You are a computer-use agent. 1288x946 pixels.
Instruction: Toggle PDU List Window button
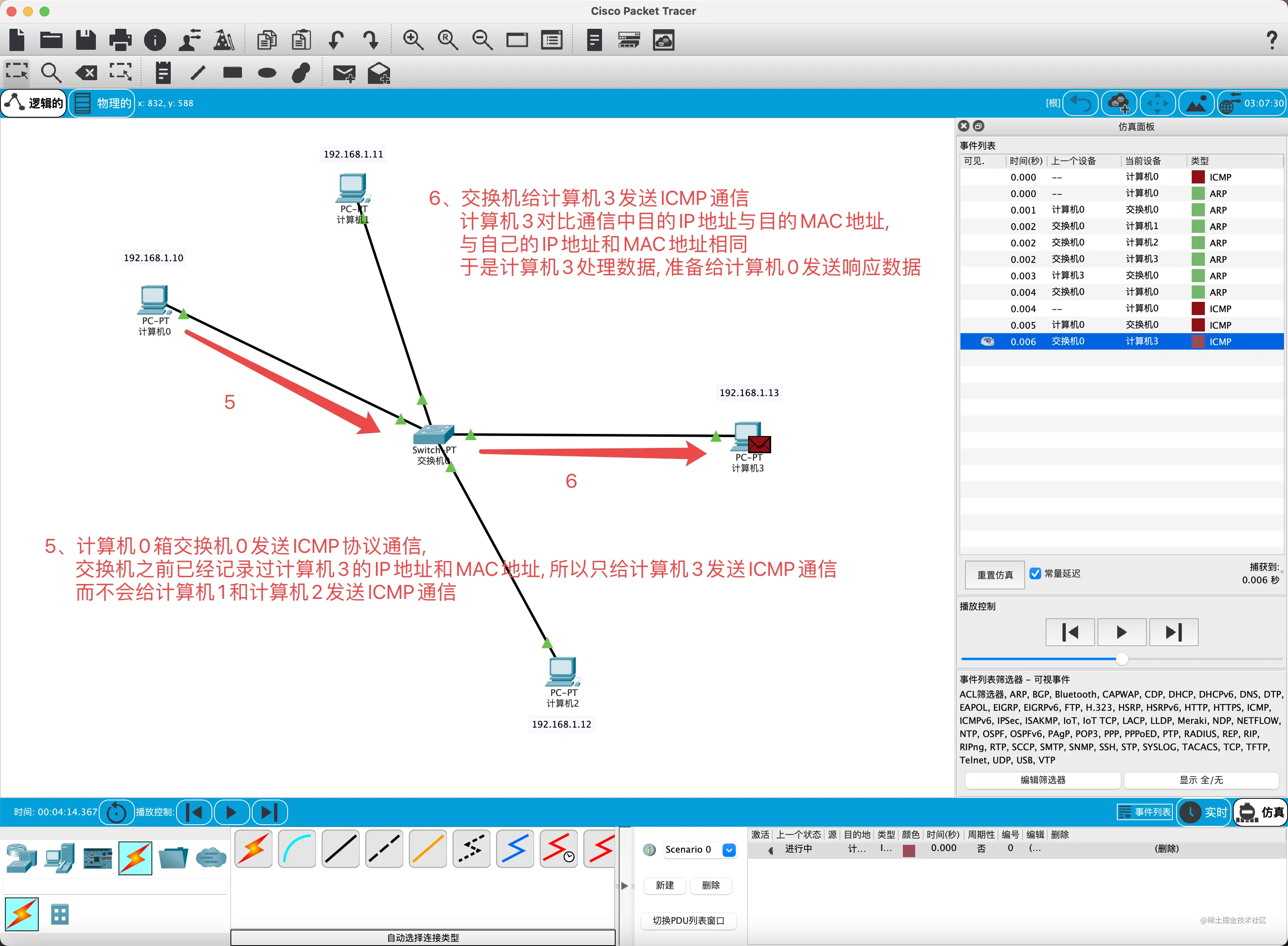tap(688, 921)
